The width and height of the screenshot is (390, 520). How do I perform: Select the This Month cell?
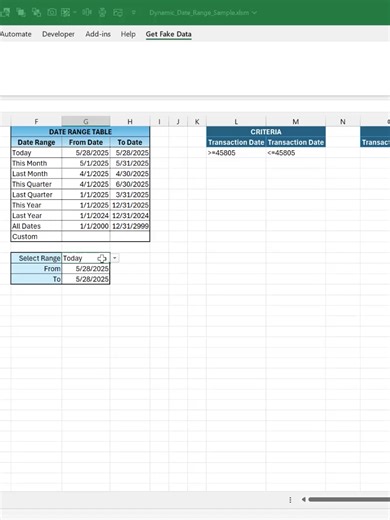point(36,163)
